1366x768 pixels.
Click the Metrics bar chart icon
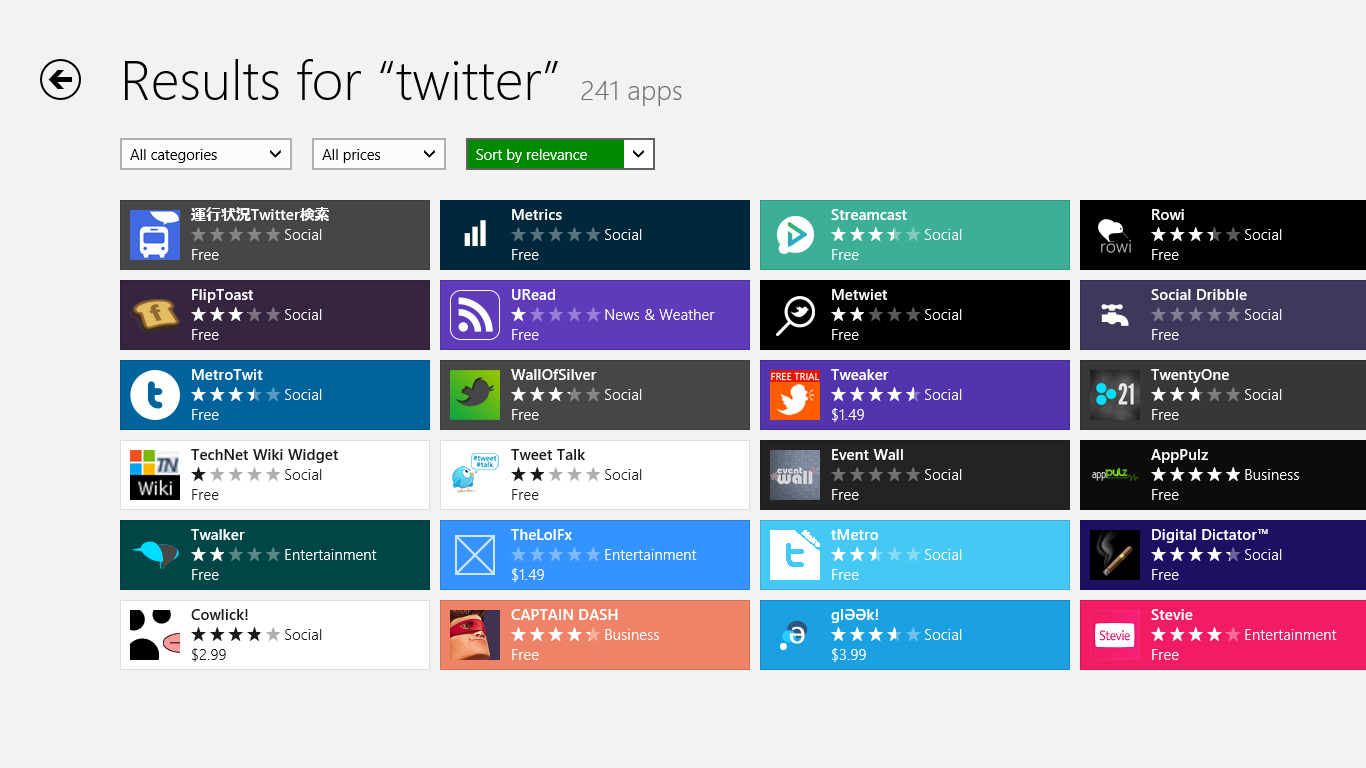pos(475,235)
